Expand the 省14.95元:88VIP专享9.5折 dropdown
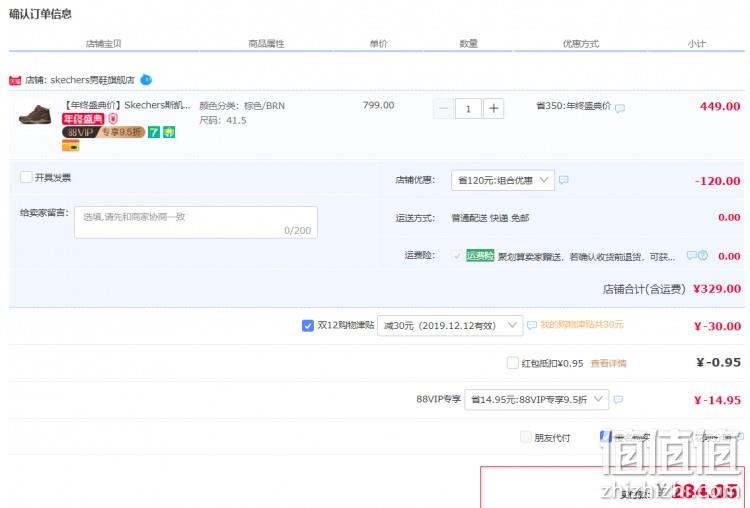The height and width of the screenshot is (508, 750). [x=536, y=400]
